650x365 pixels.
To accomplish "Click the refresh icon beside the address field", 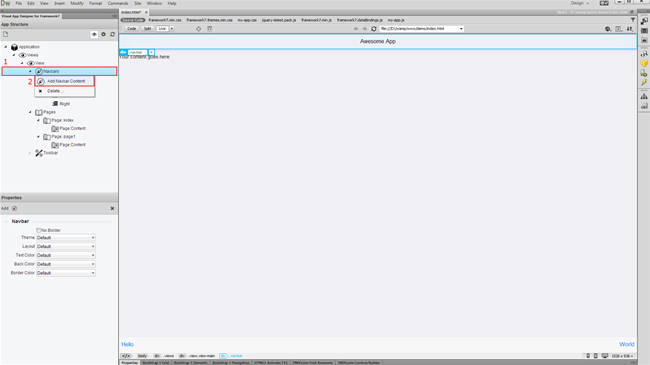I will point(374,29).
